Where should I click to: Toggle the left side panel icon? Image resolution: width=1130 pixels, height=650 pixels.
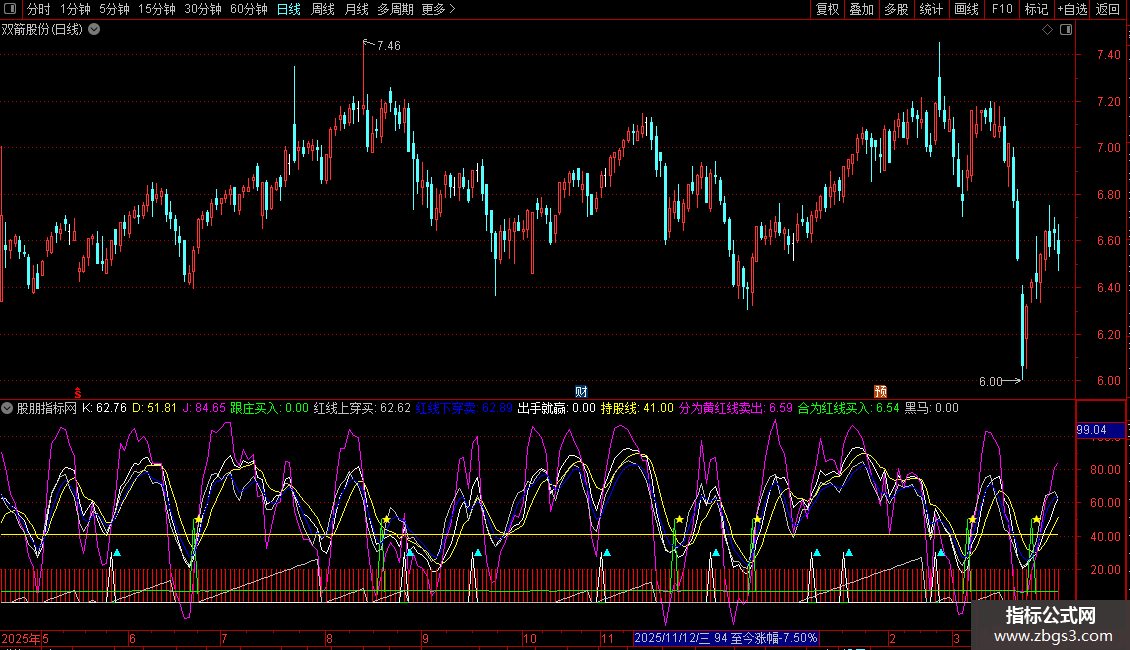coord(10,9)
